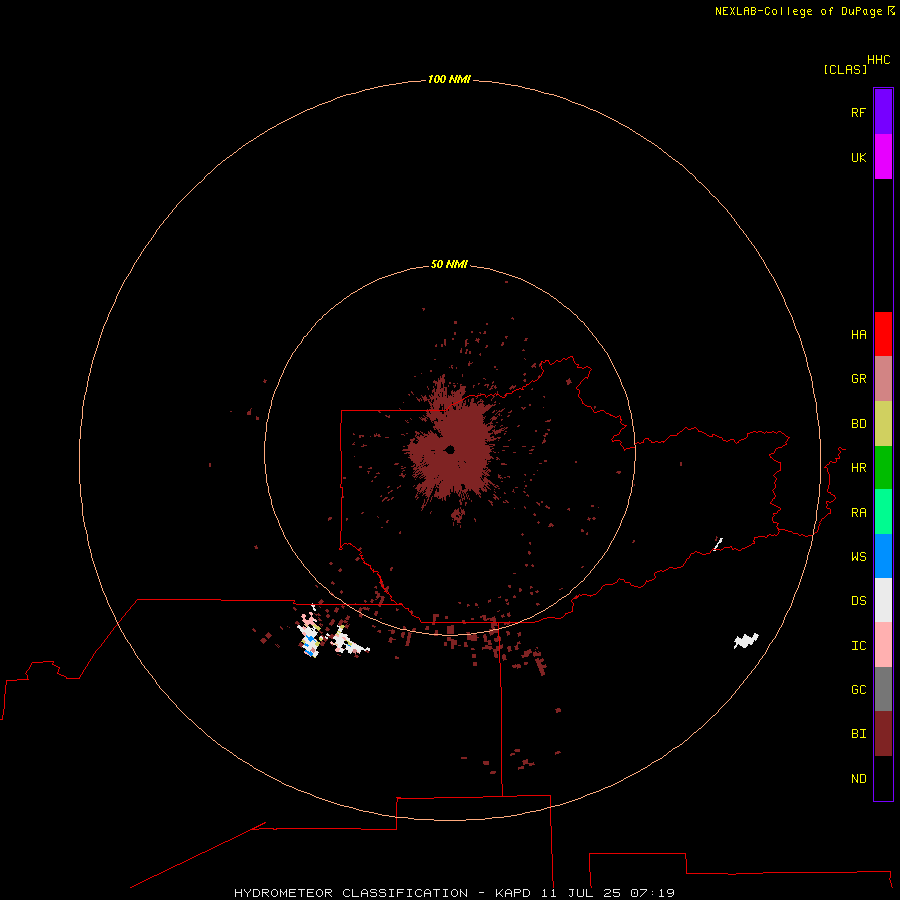Click the HYDROMETEOR CLASSIFICATION title text
Image resolution: width=900 pixels, height=900 pixels.
point(351,893)
